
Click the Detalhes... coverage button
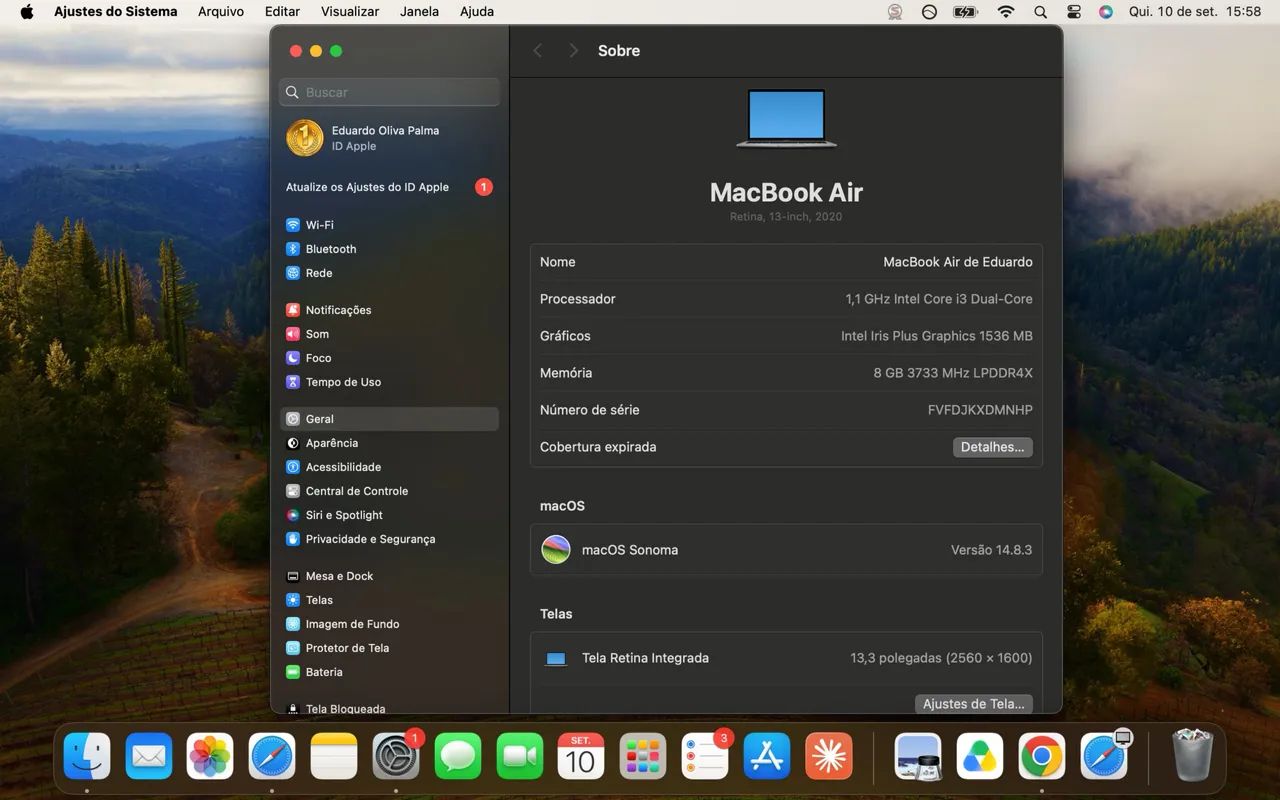coord(992,447)
